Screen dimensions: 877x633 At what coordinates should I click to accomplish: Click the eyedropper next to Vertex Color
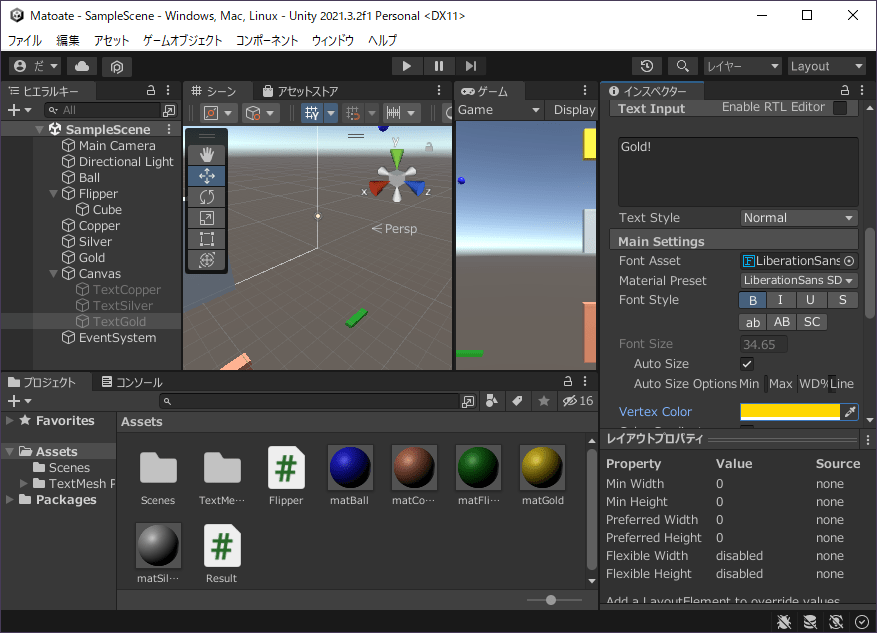pos(850,412)
